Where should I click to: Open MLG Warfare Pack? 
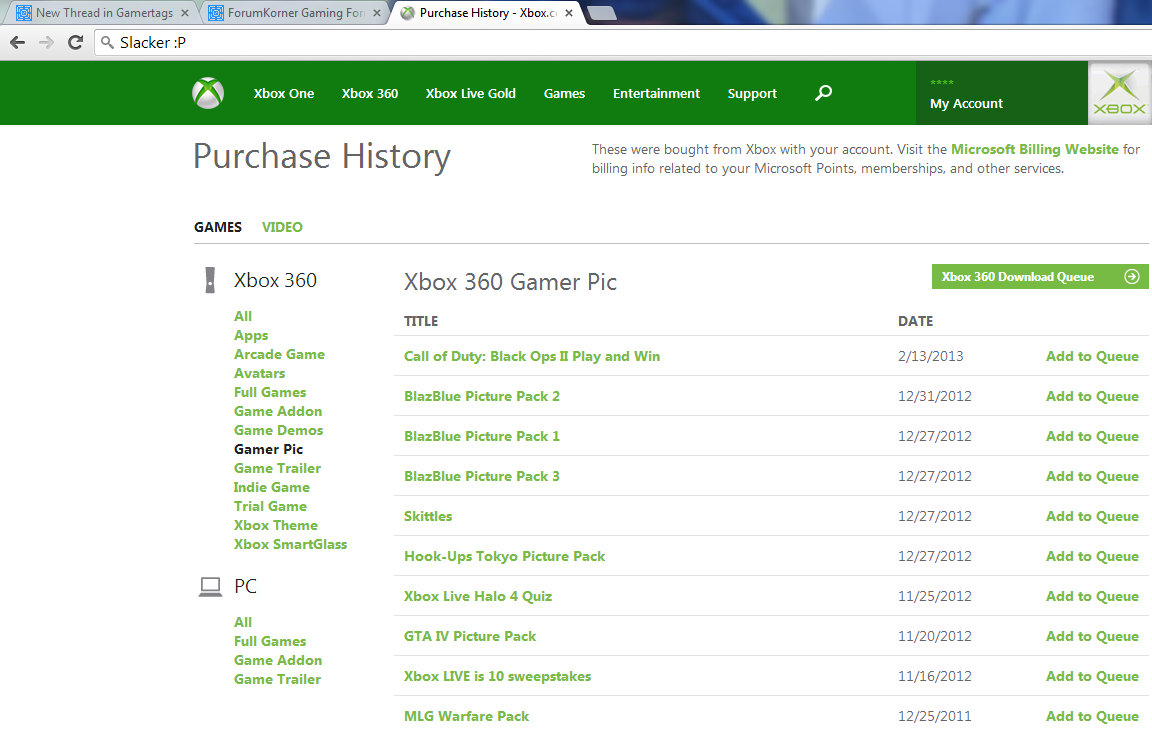coord(467,716)
